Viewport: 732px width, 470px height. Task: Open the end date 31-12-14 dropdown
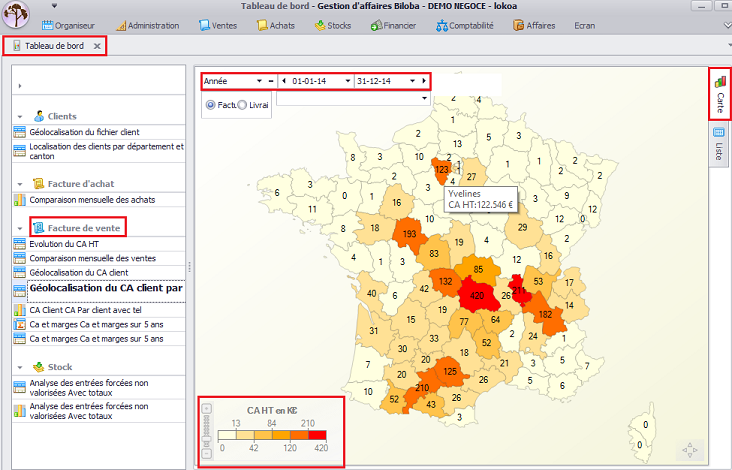(x=412, y=81)
